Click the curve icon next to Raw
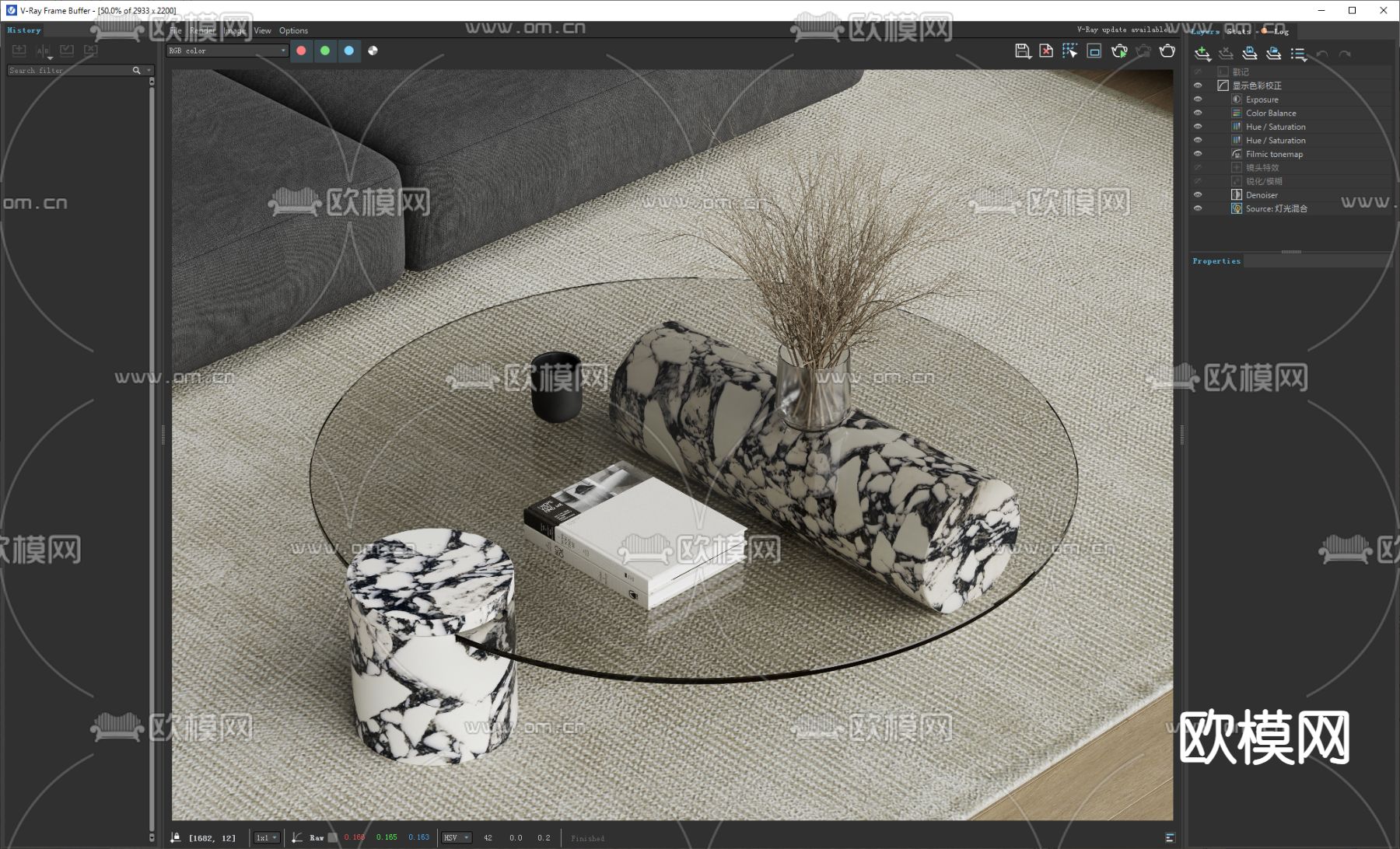 [x=296, y=837]
